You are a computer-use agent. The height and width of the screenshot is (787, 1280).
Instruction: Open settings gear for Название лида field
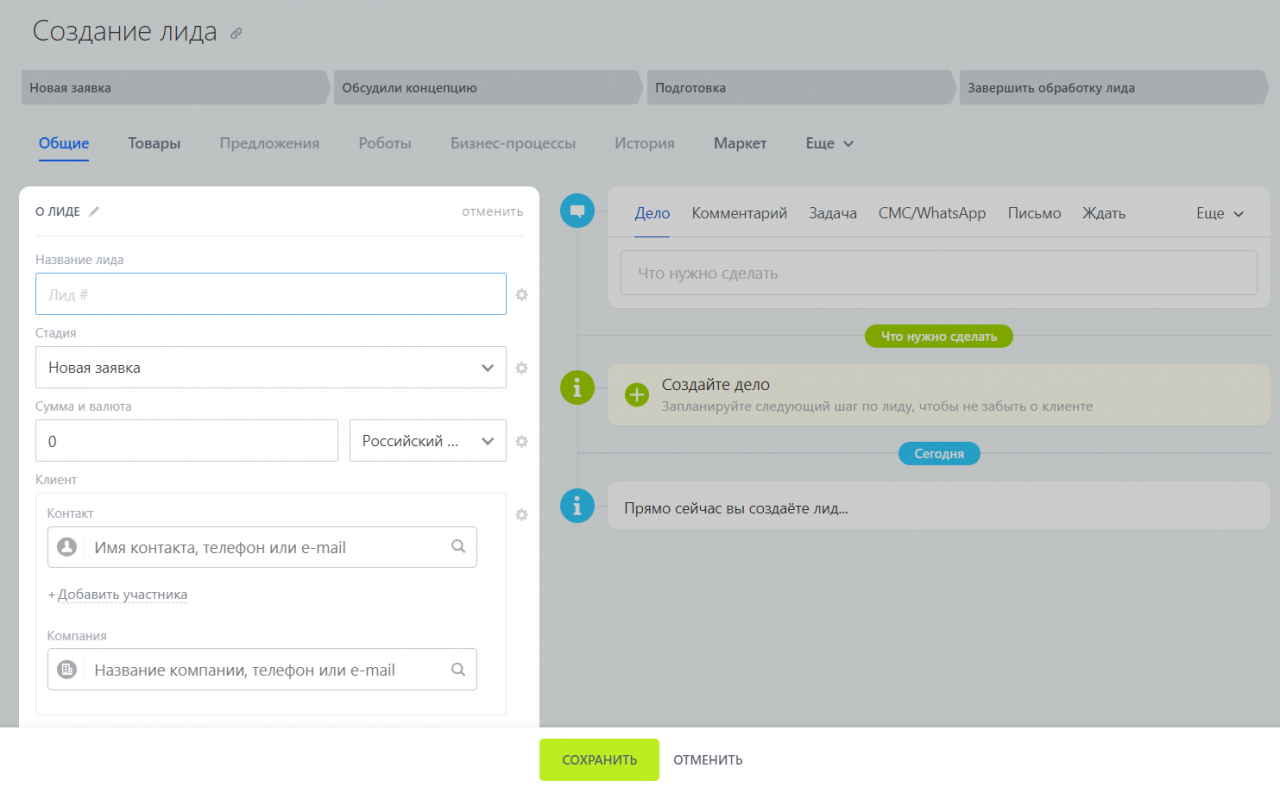[x=521, y=295]
